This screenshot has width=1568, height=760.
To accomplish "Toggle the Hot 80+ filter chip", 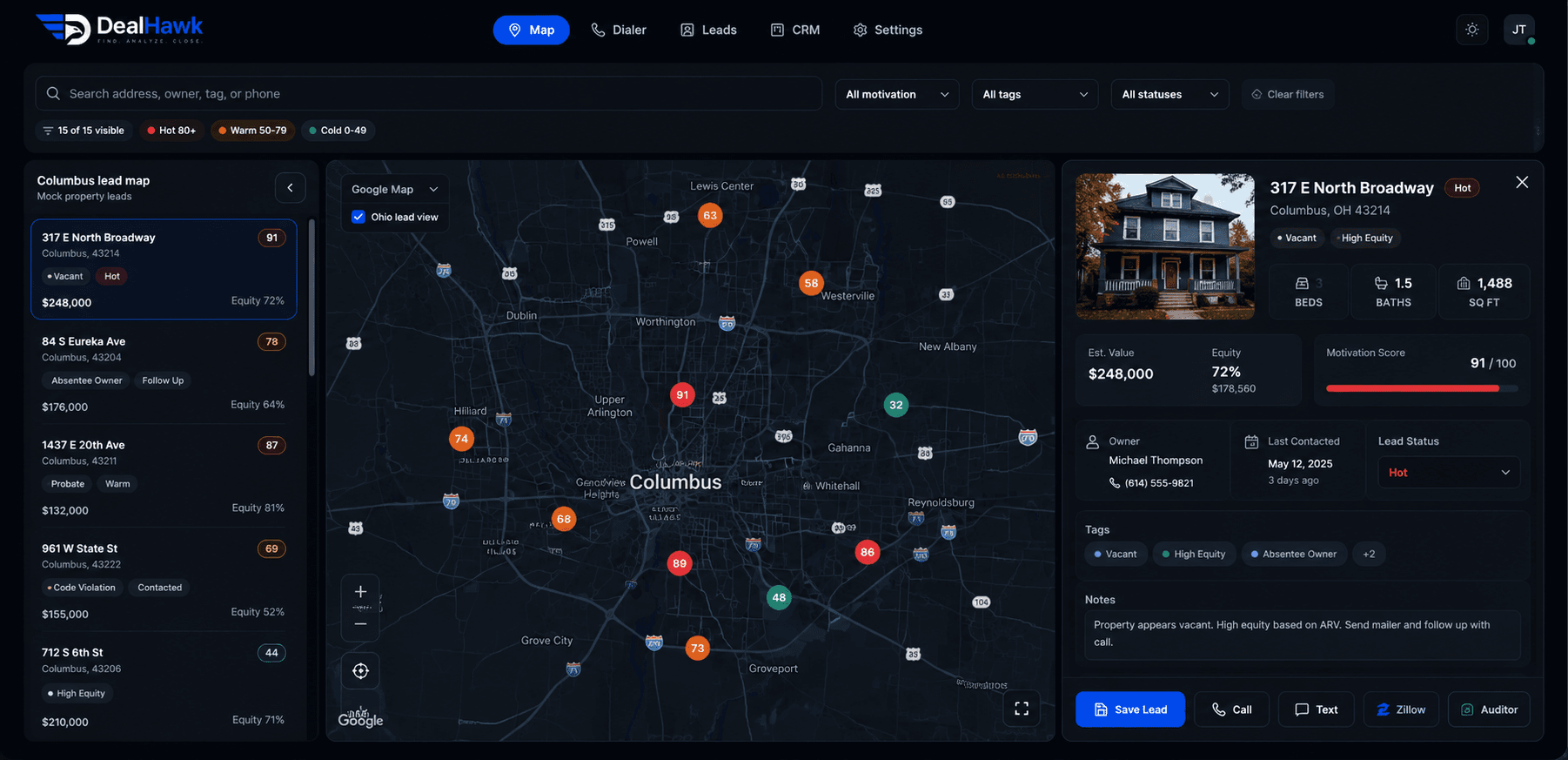I will pos(171,131).
